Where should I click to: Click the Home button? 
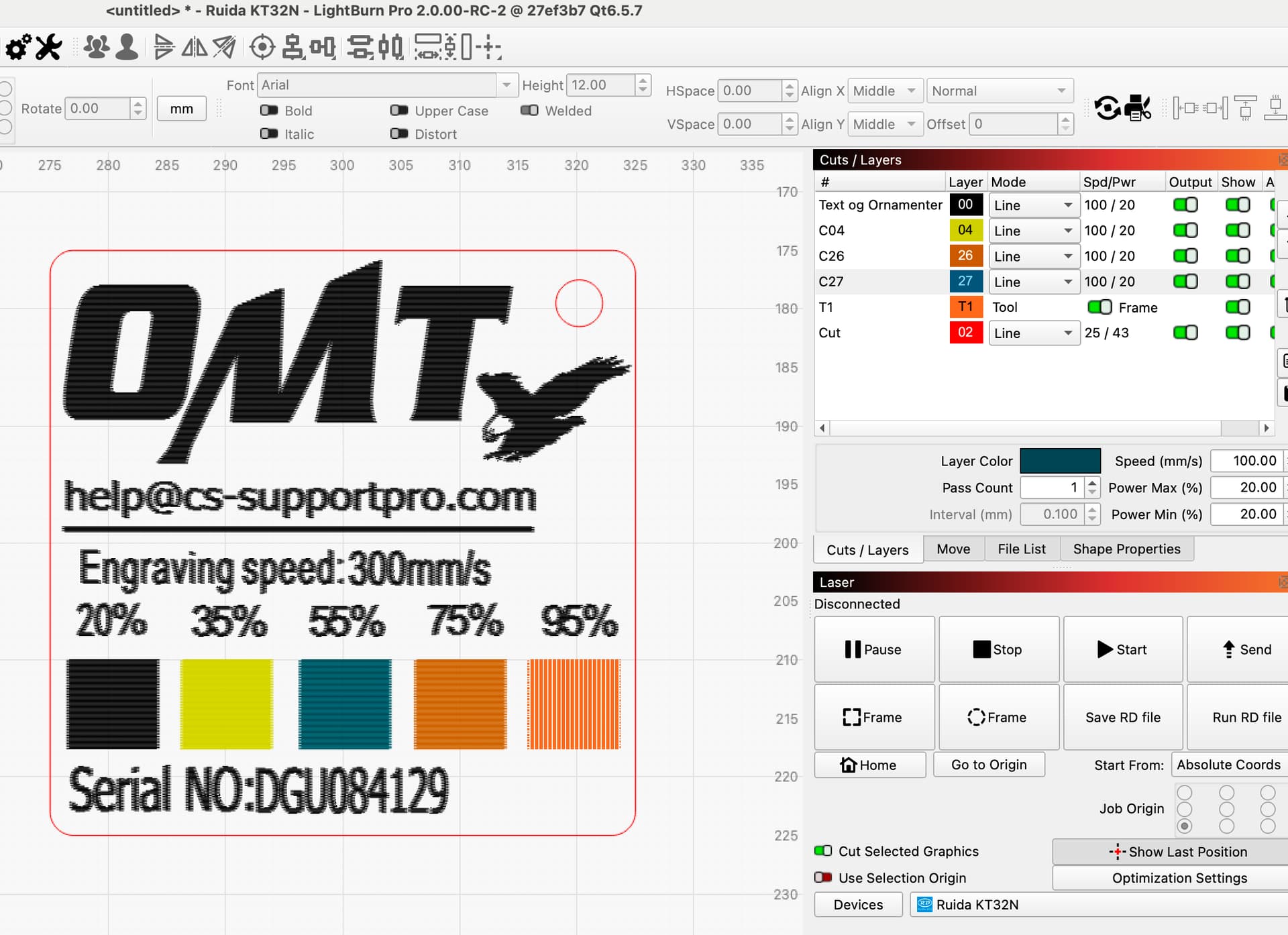(870, 765)
